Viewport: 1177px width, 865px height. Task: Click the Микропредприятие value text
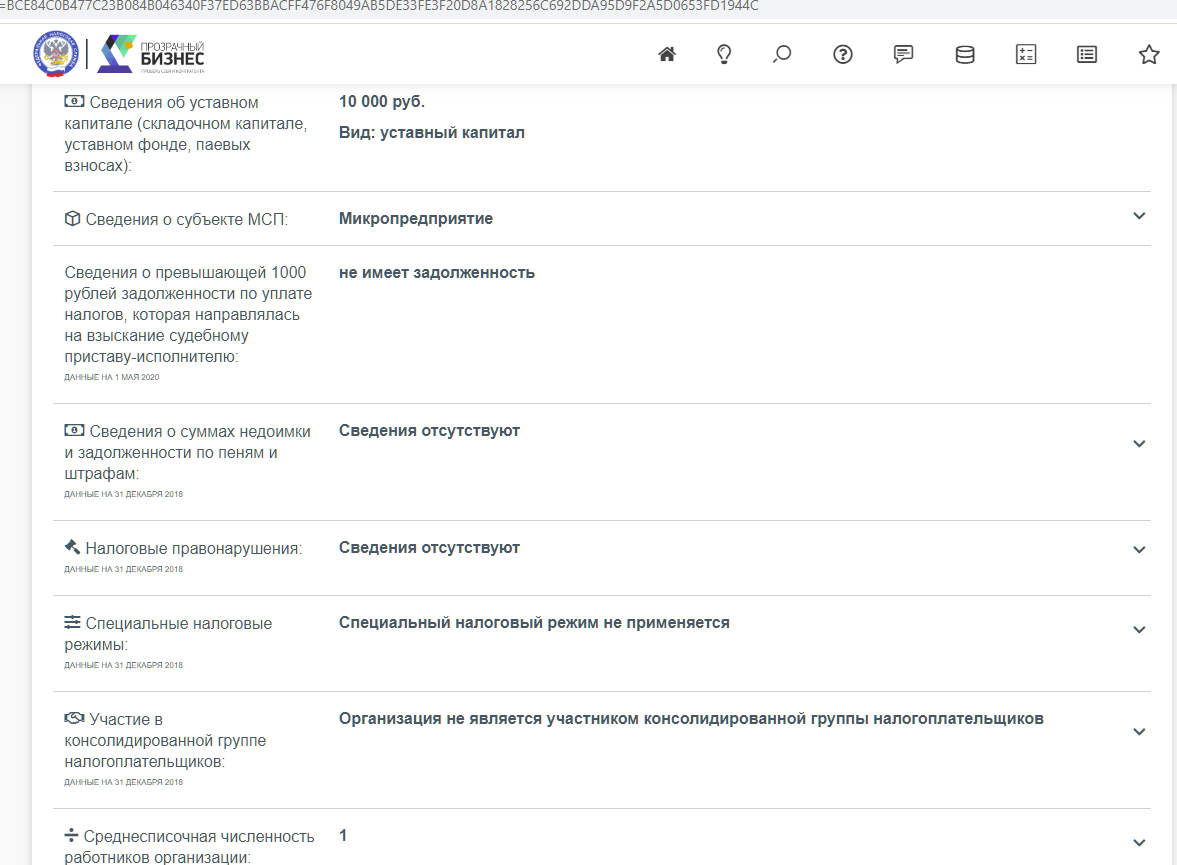pyautogui.click(x=416, y=218)
